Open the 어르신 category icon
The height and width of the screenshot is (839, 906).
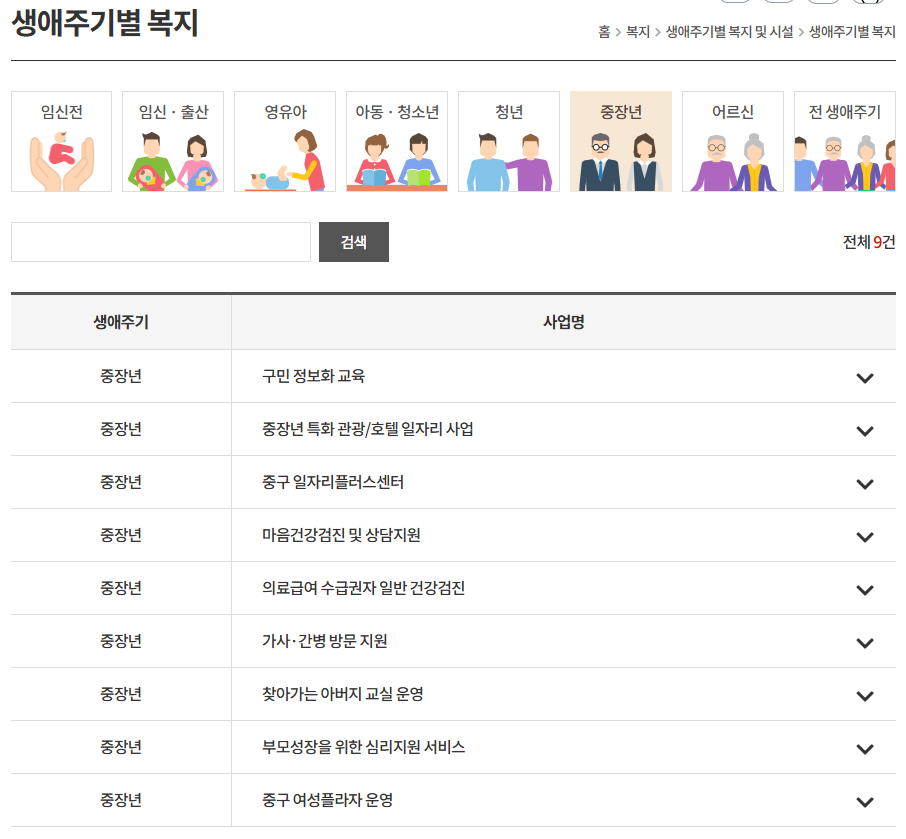pyautogui.click(x=733, y=142)
